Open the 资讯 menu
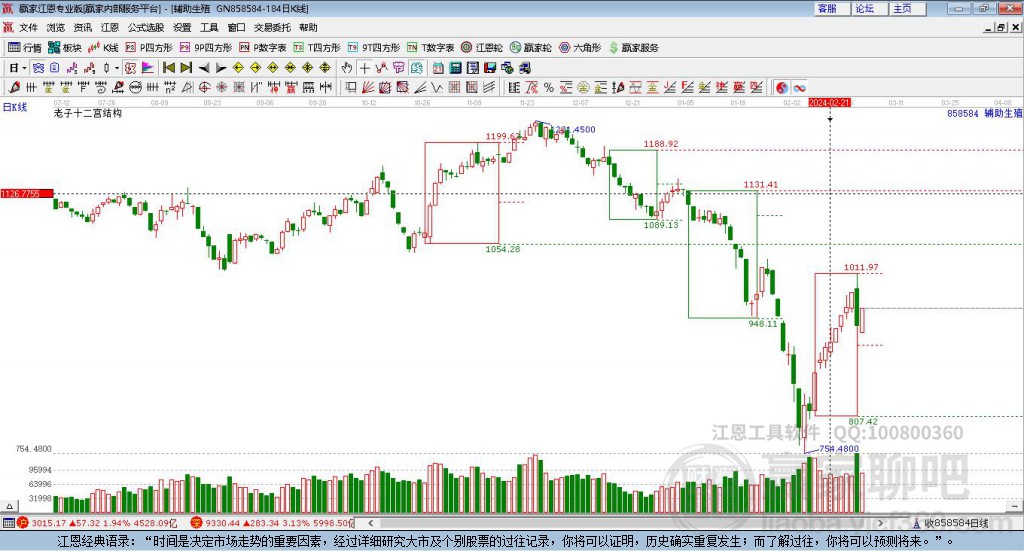 pyautogui.click(x=83, y=27)
